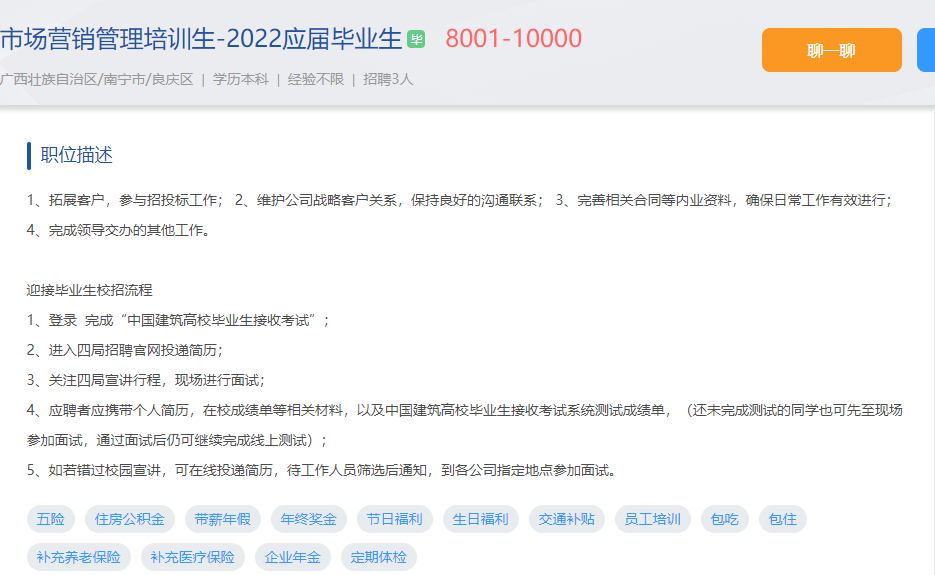Select the 交通补贴 benefit tag
The width and height of the screenshot is (935, 575).
566,520
